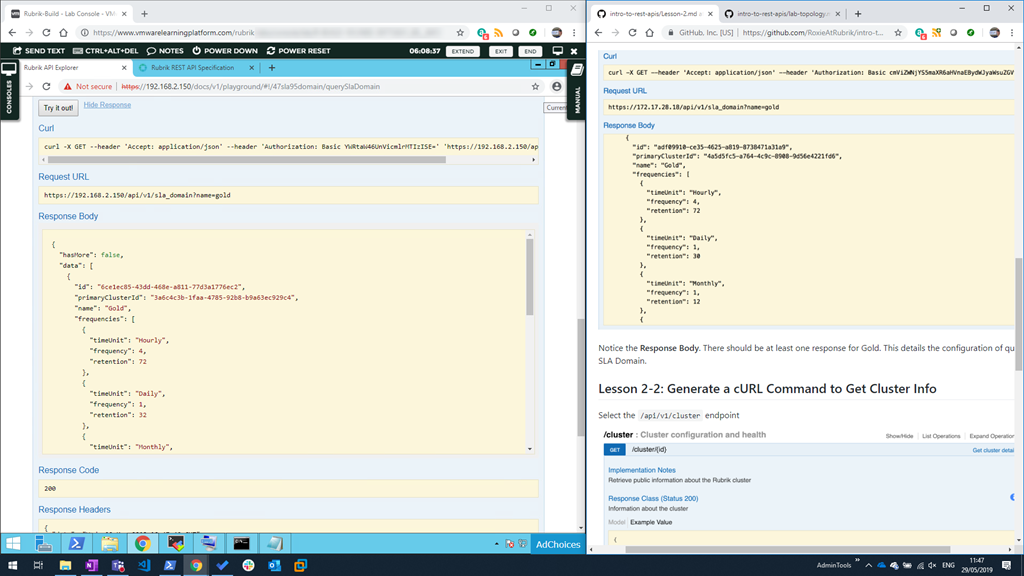Go back in the left Chrome window
Viewport: 1024px width, 576px height.
[12, 33]
